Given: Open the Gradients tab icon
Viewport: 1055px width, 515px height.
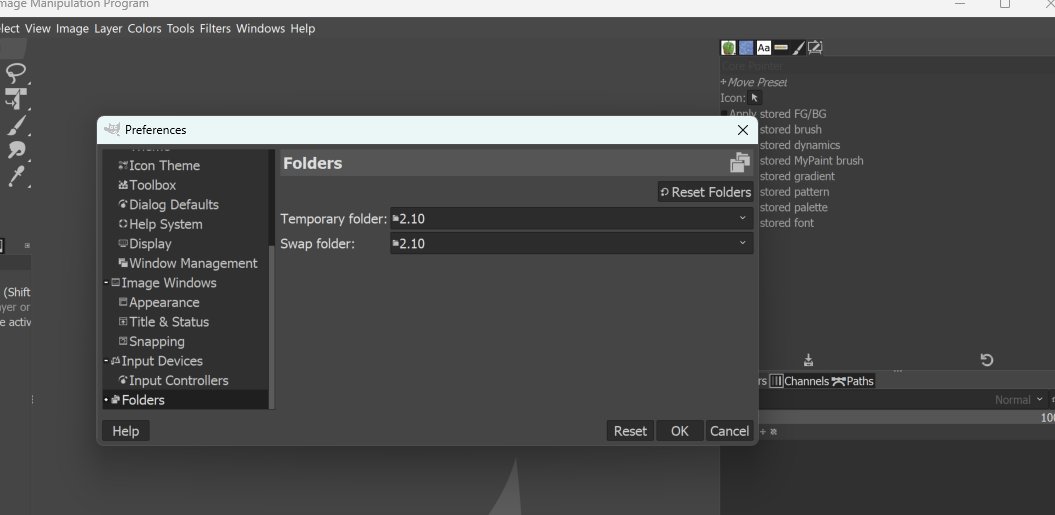Looking at the screenshot, I should (x=781, y=47).
